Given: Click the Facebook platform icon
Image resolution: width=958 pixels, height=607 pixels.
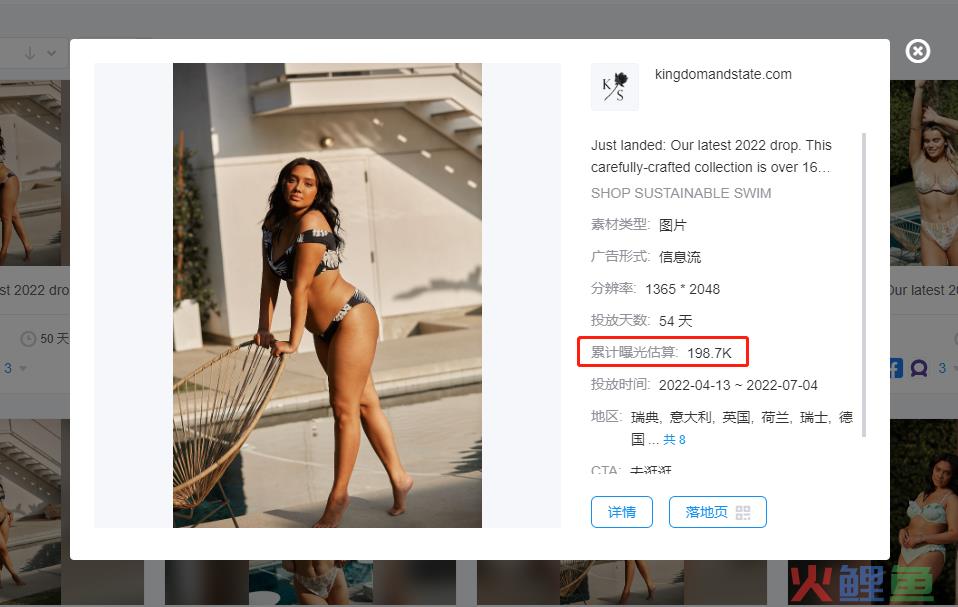Looking at the screenshot, I should (896, 368).
